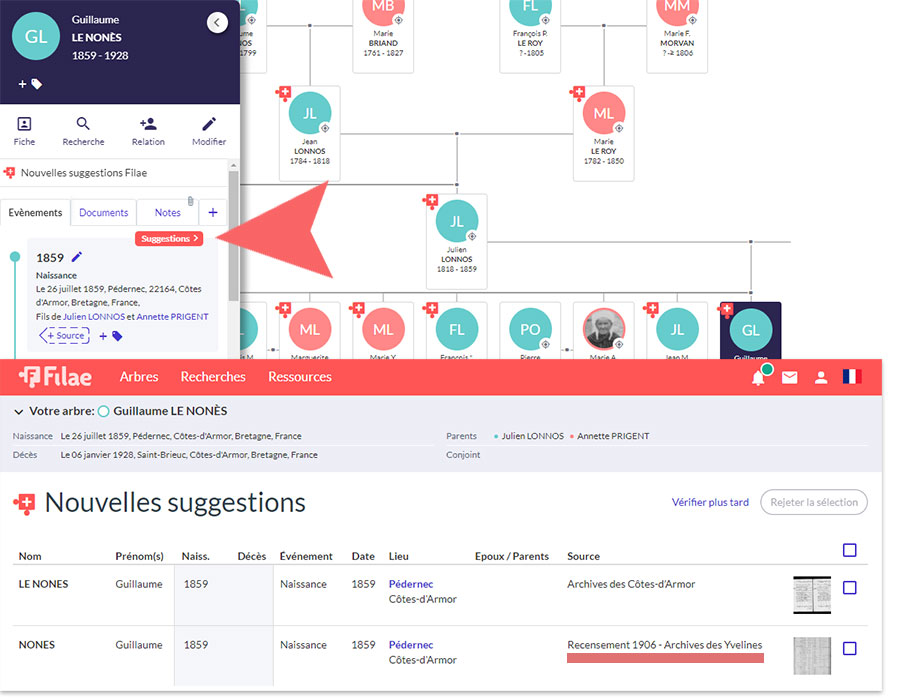Select the French flag language icon

852,377
